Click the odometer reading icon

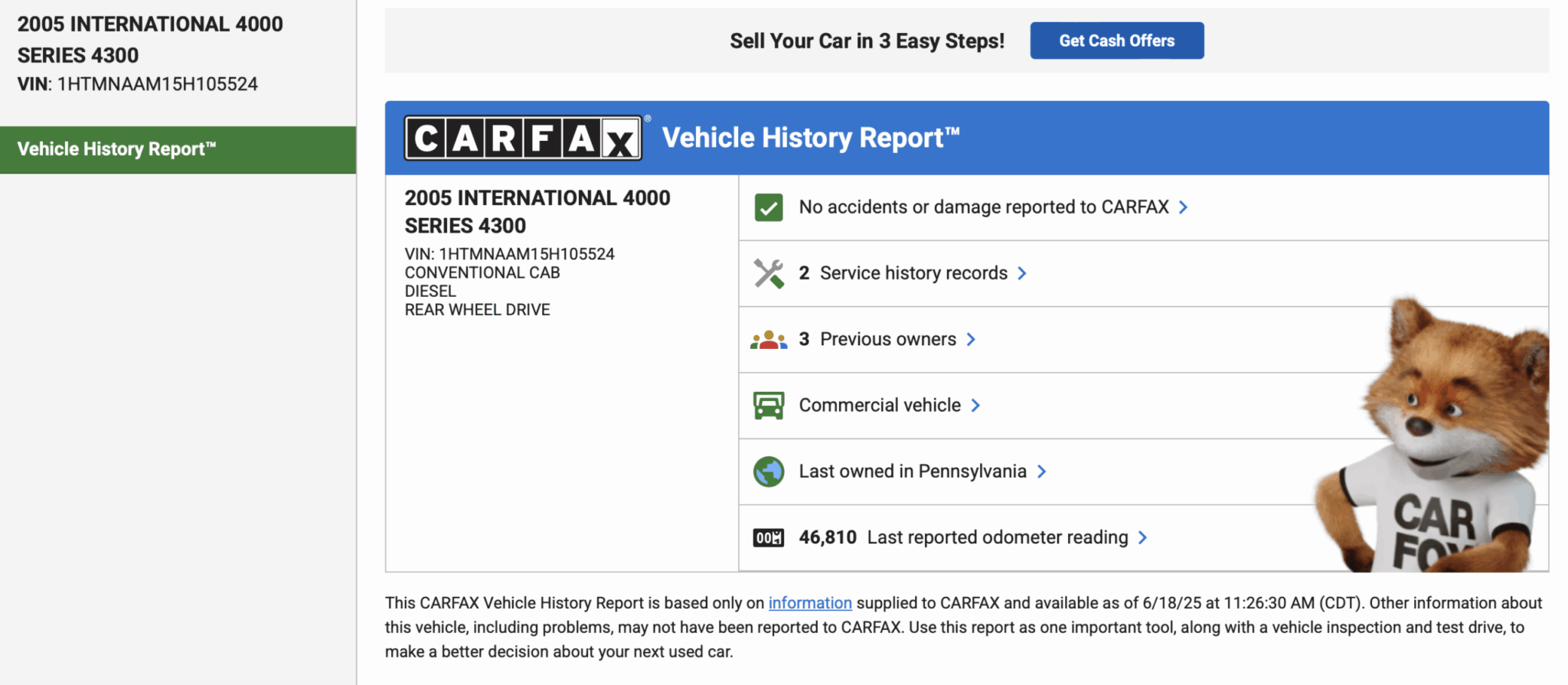coord(769,537)
